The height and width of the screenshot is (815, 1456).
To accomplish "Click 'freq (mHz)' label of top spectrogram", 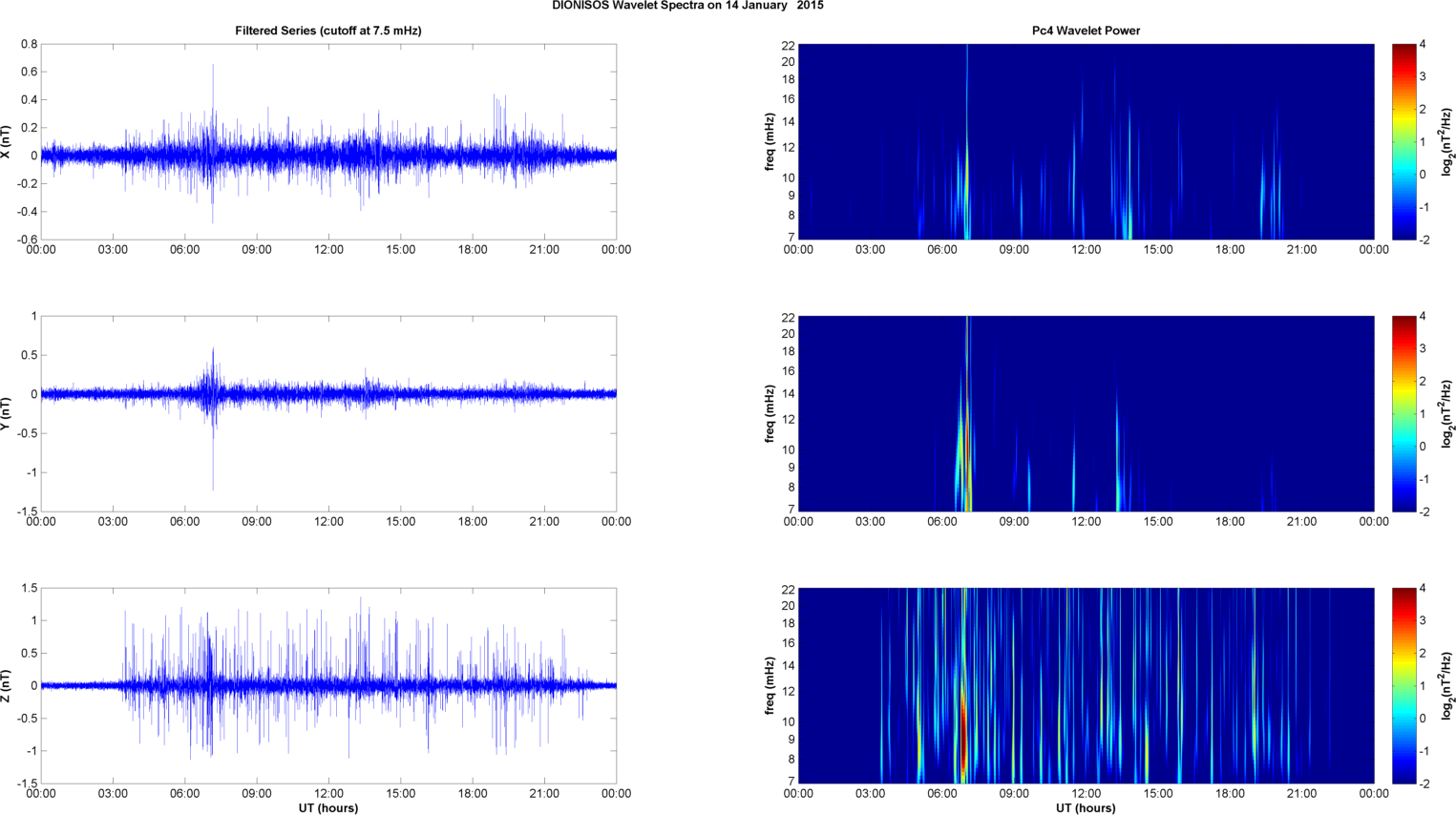I will click(770, 141).
